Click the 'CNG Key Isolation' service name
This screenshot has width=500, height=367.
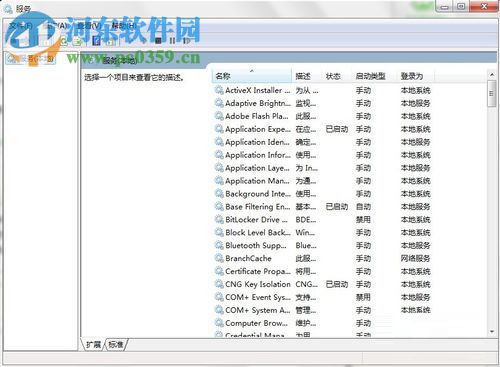(258, 284)
